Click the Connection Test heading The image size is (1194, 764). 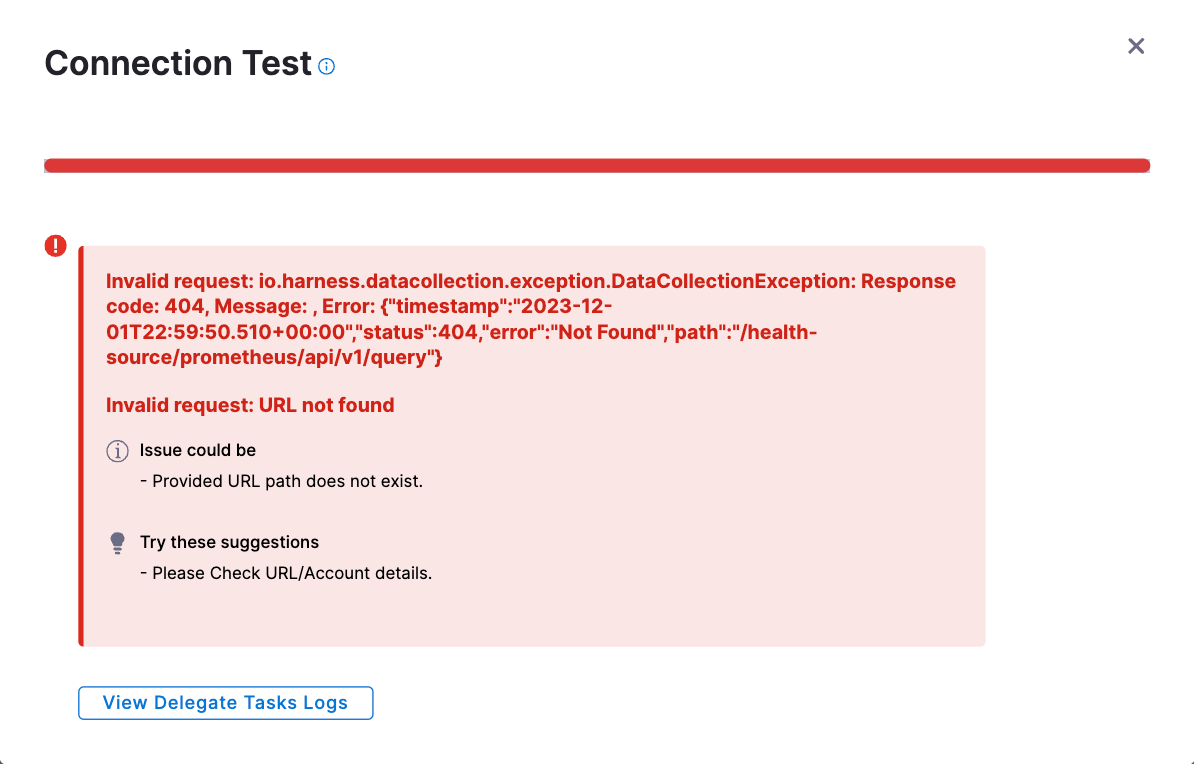[x=178, y=63]
